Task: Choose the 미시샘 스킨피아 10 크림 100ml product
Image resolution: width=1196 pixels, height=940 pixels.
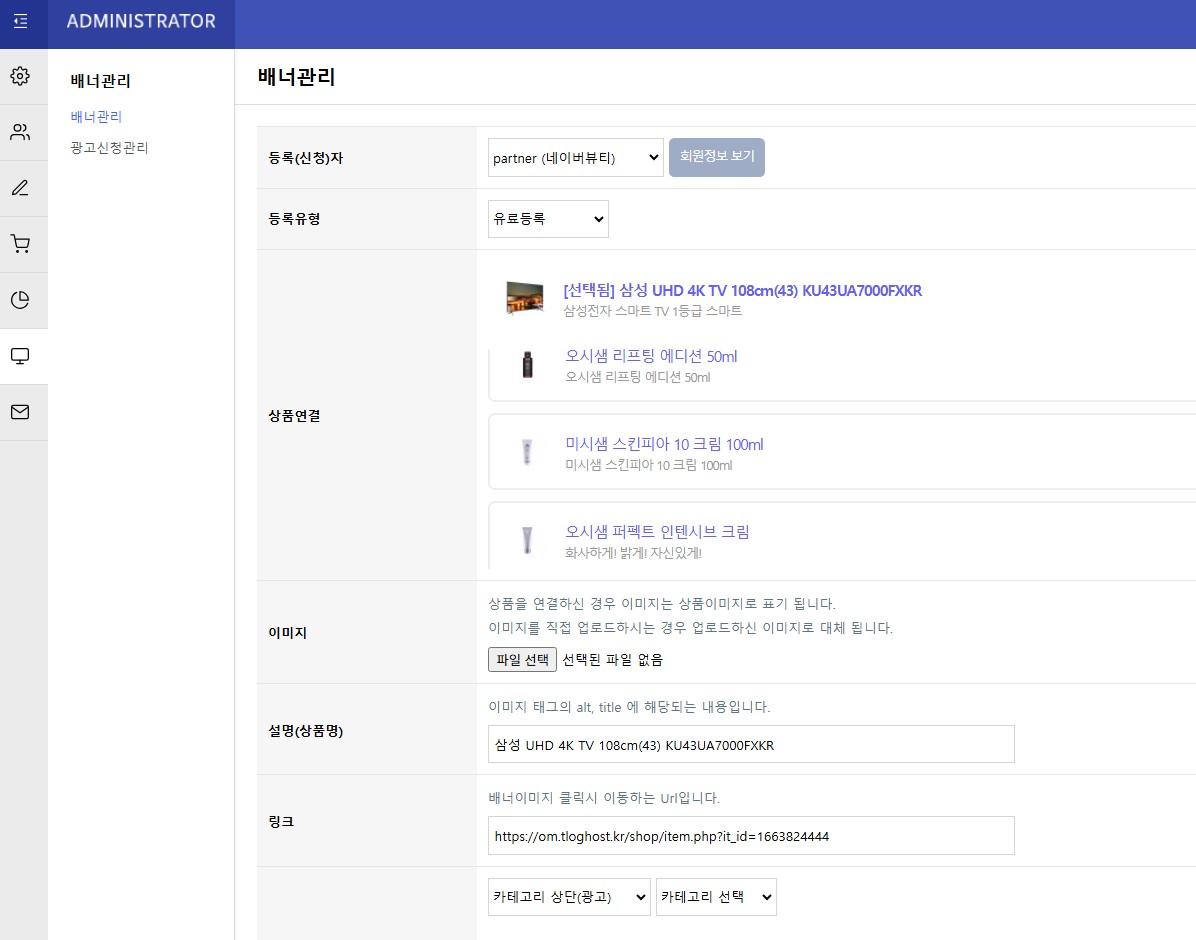Action: (x=664, y=444)
